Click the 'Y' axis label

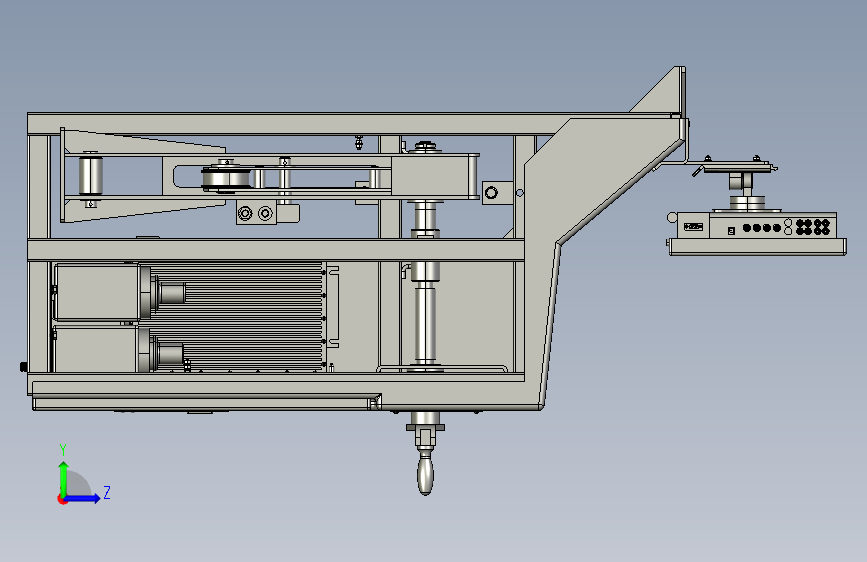[x=63, y=450]
